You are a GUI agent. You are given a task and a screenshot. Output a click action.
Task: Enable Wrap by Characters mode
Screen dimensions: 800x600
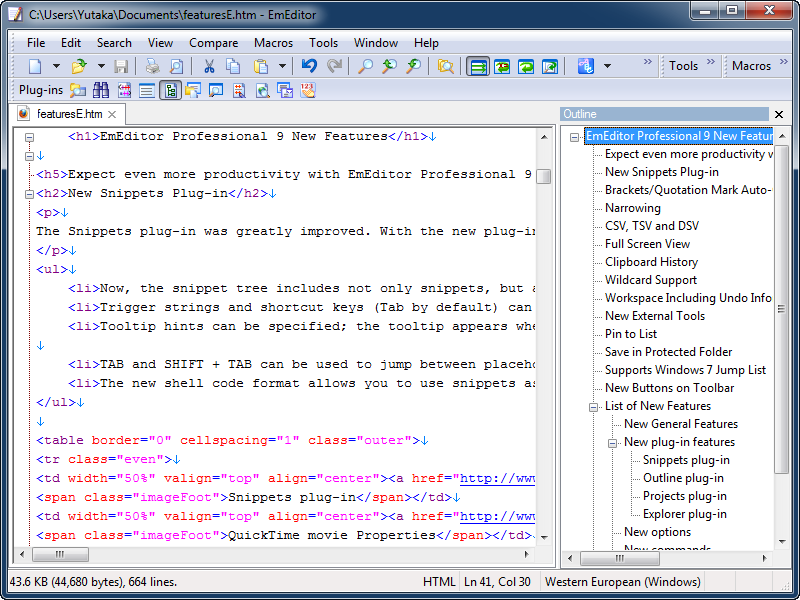pos(502,66)
